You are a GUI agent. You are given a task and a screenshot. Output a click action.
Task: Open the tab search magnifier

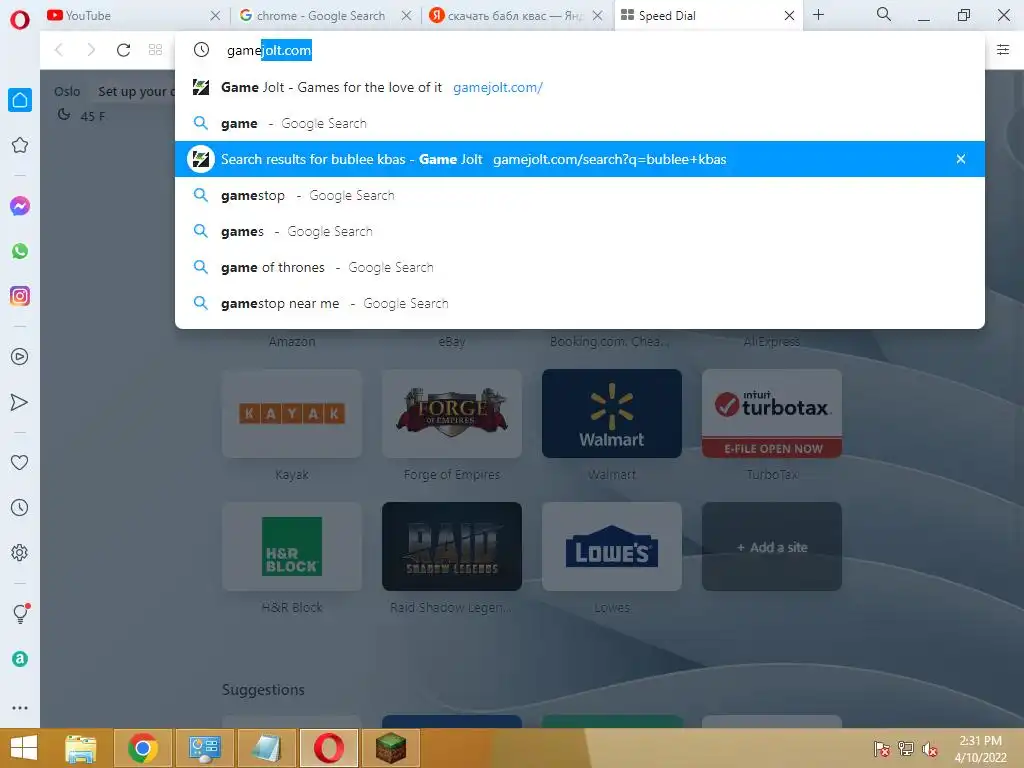click(883, 14)
